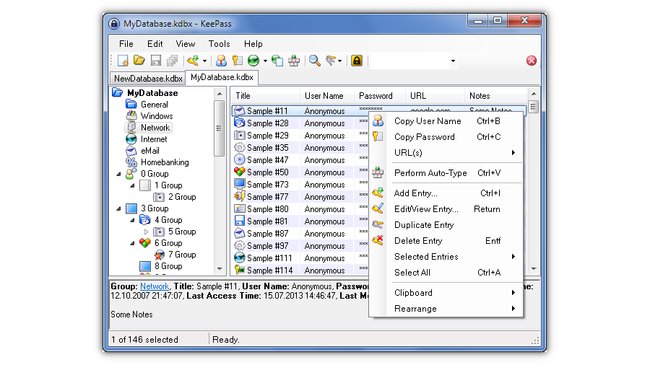
Task: Click the Sample #81 floppy icon
Action: pos(239,221)
